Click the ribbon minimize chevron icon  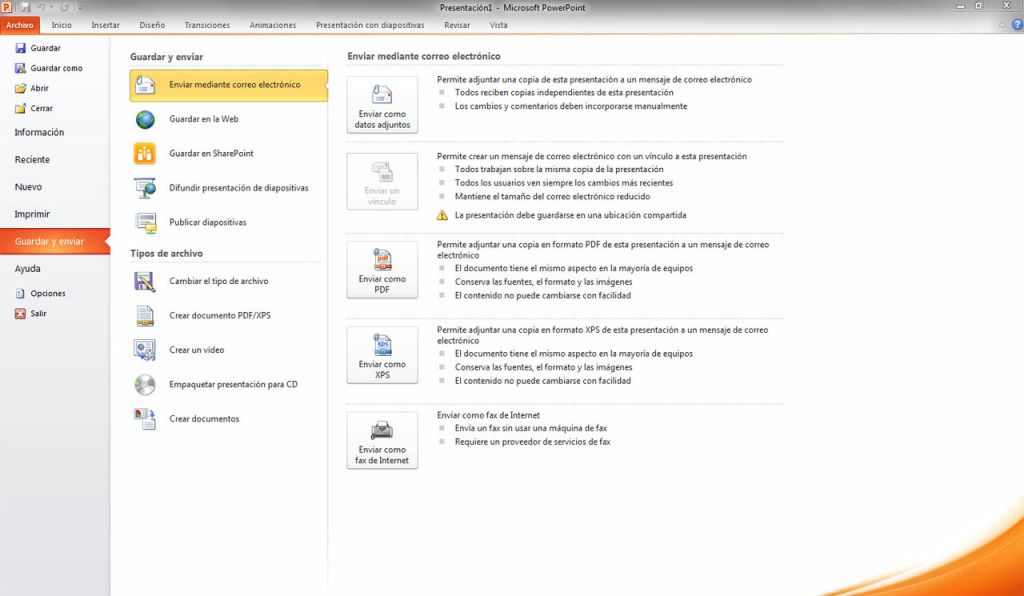click(1002, 25)
